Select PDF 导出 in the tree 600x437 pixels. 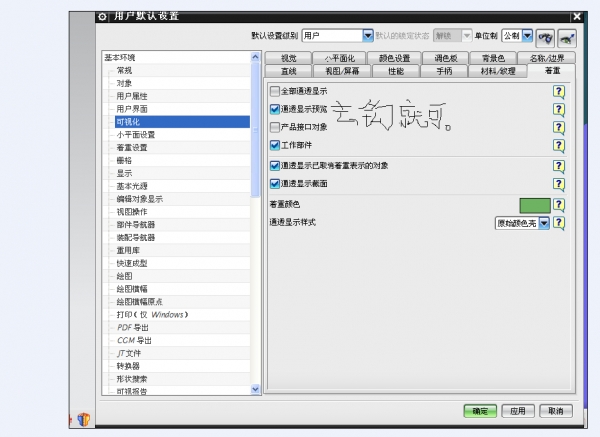tap(133, 328)
